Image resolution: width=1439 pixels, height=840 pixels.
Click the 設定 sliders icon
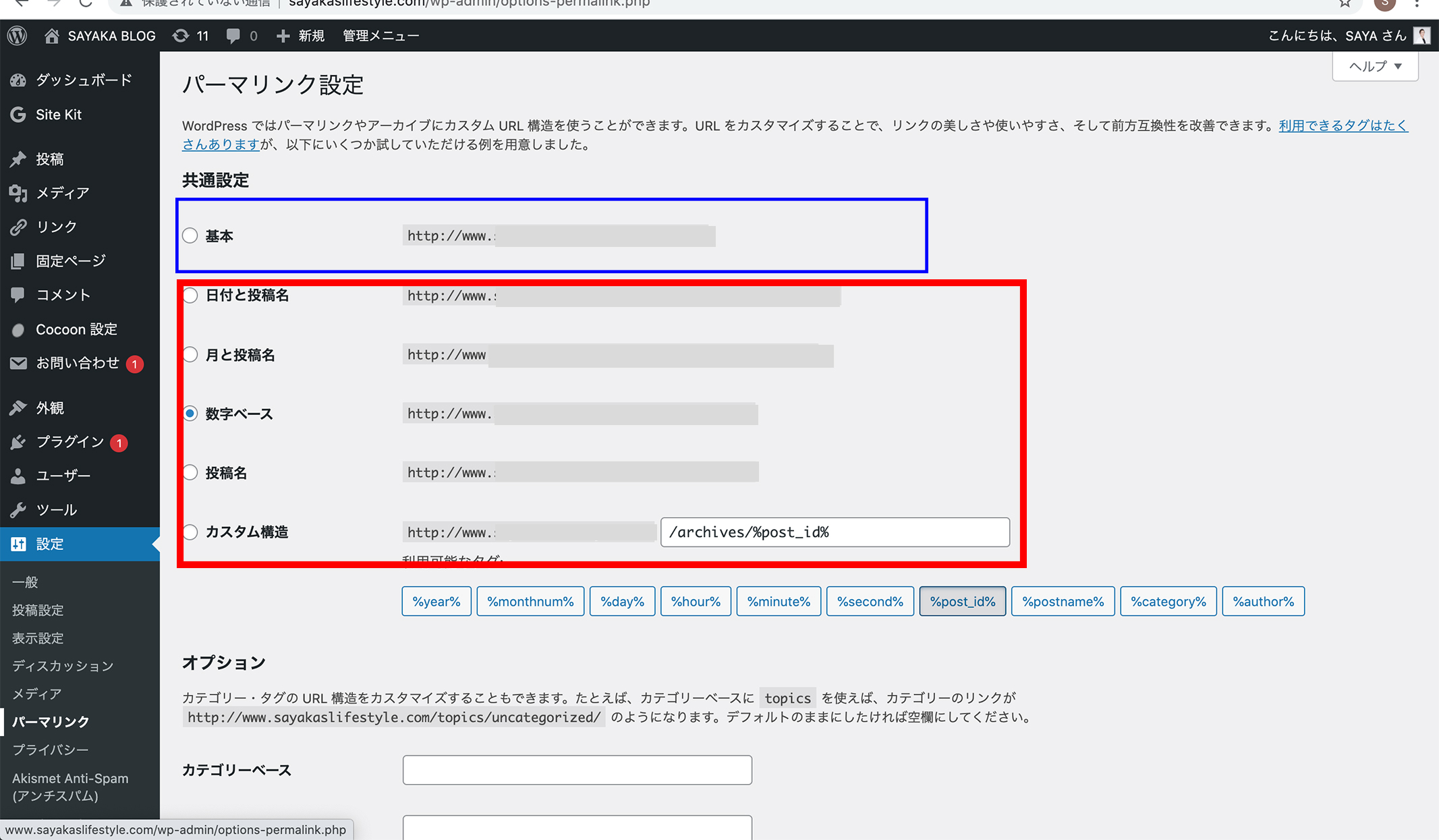18,544
